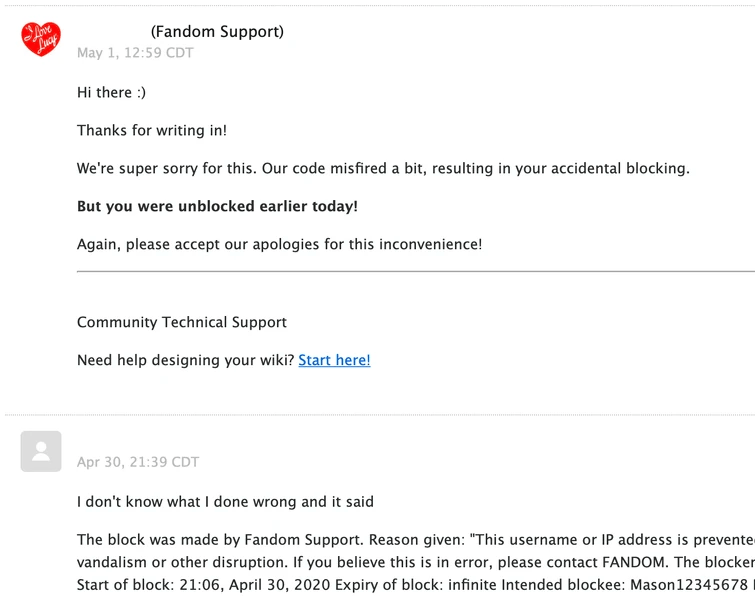The height and width of the screenshot is (596, 755).
Task: Click the "Need help designing your wiki?" text
Action: pyautogui.click(x=185, y=360)
